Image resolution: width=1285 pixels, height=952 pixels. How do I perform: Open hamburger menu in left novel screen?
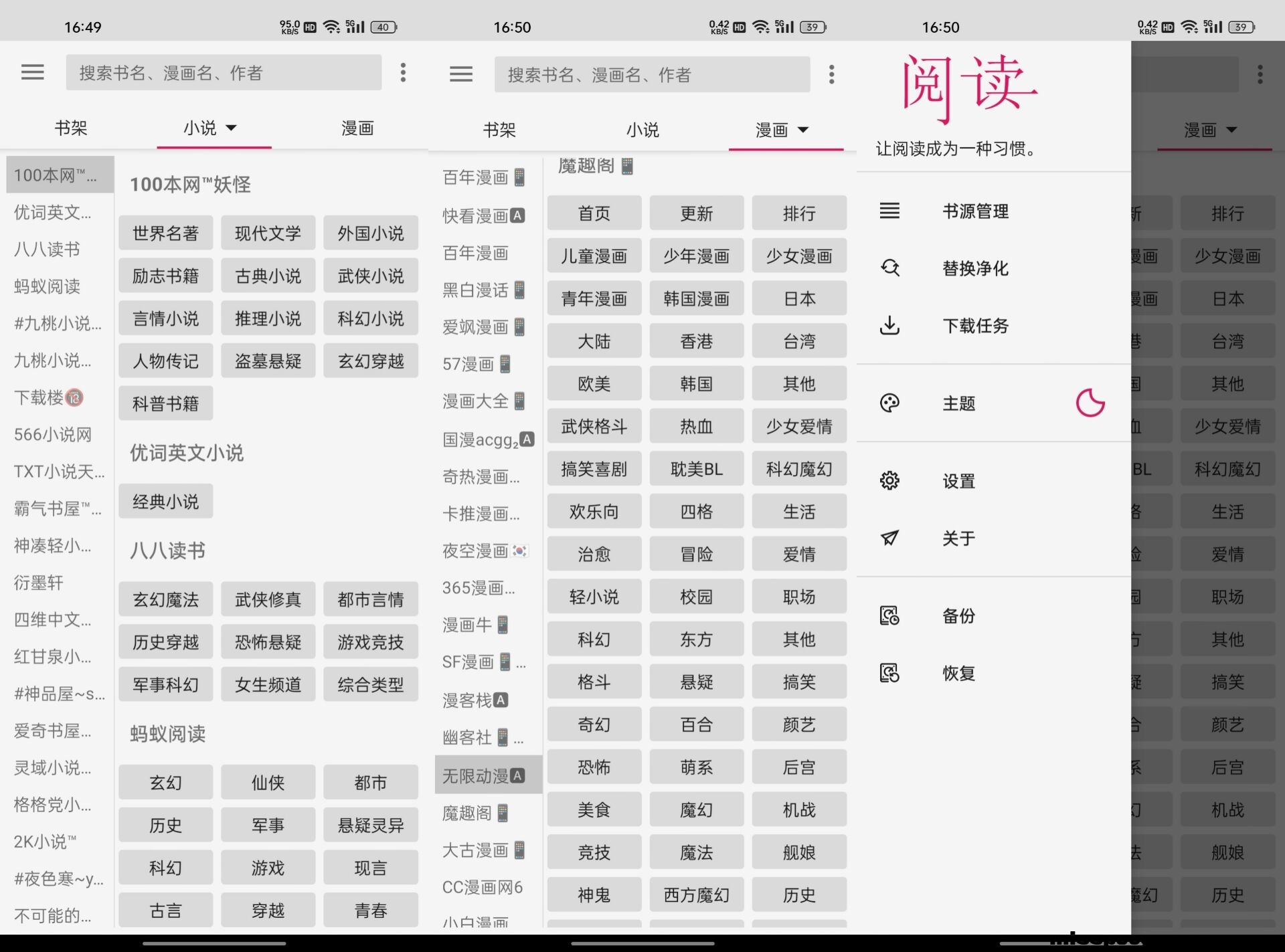pyautogui.click(x=33, y=72)
